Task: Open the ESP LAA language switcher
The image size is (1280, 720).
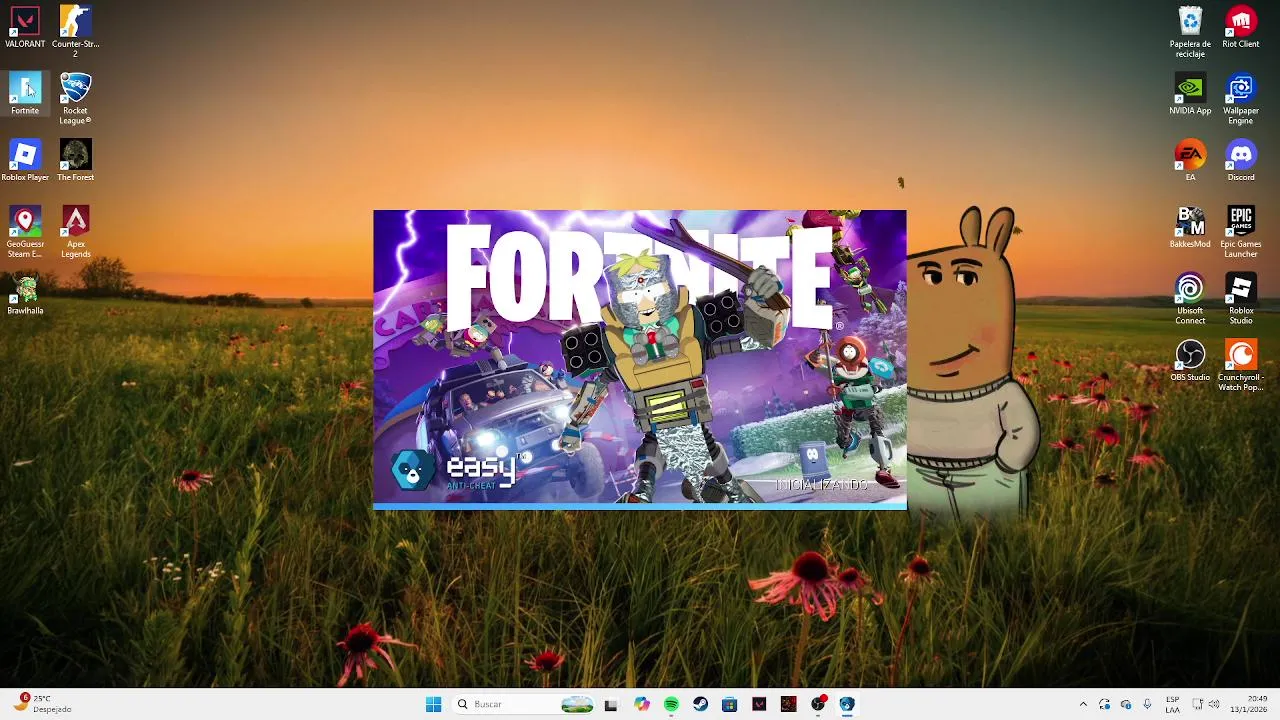Action: click(1172, 704)
